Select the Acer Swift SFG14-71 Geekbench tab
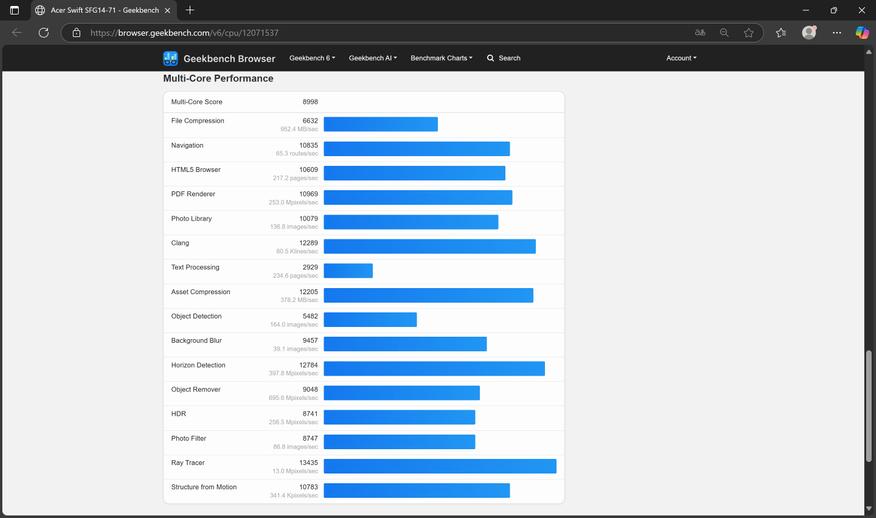The image size is (876, 518). pos(104,10)
